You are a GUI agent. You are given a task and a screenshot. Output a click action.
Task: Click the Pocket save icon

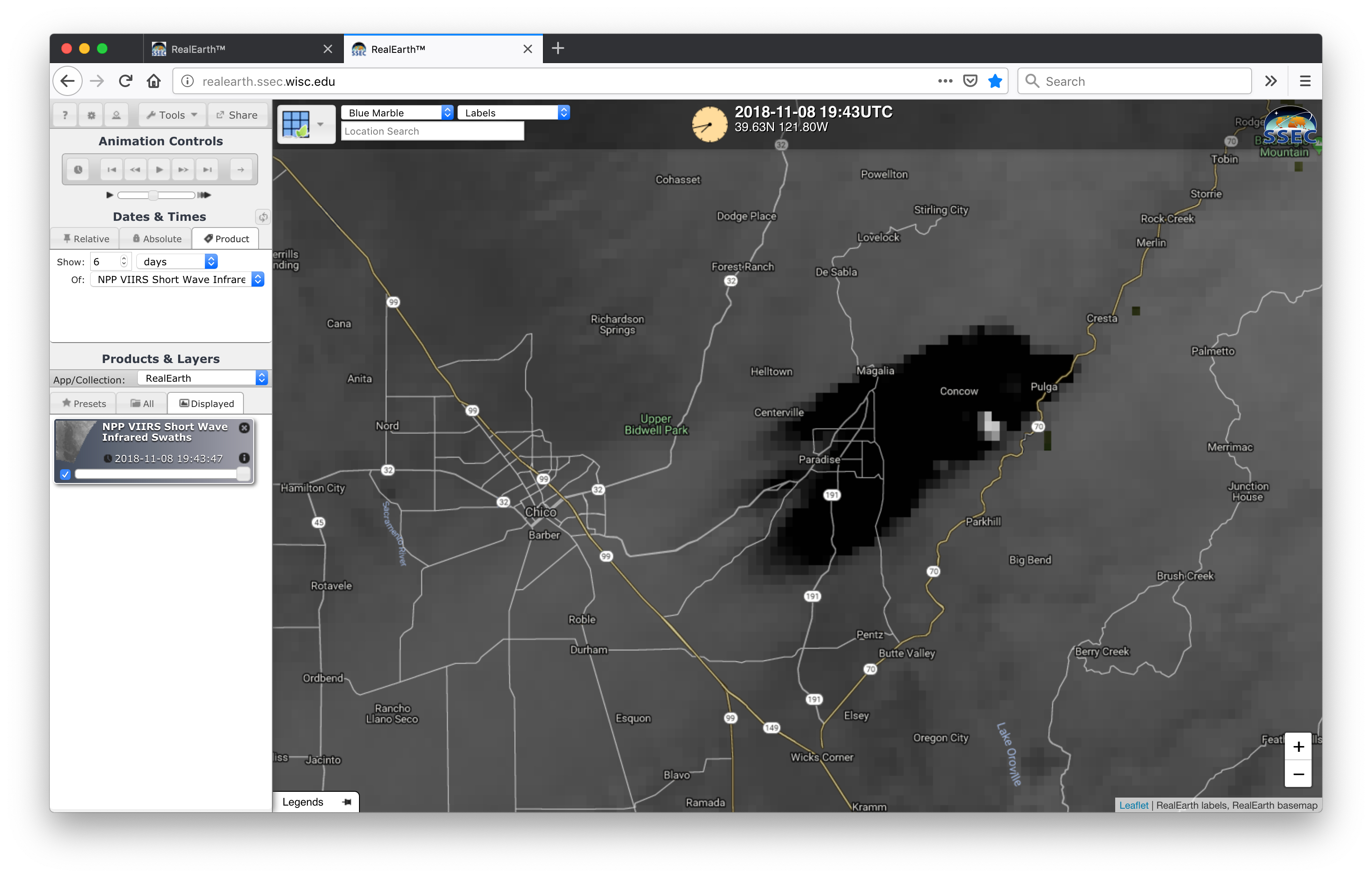point(969,81)
